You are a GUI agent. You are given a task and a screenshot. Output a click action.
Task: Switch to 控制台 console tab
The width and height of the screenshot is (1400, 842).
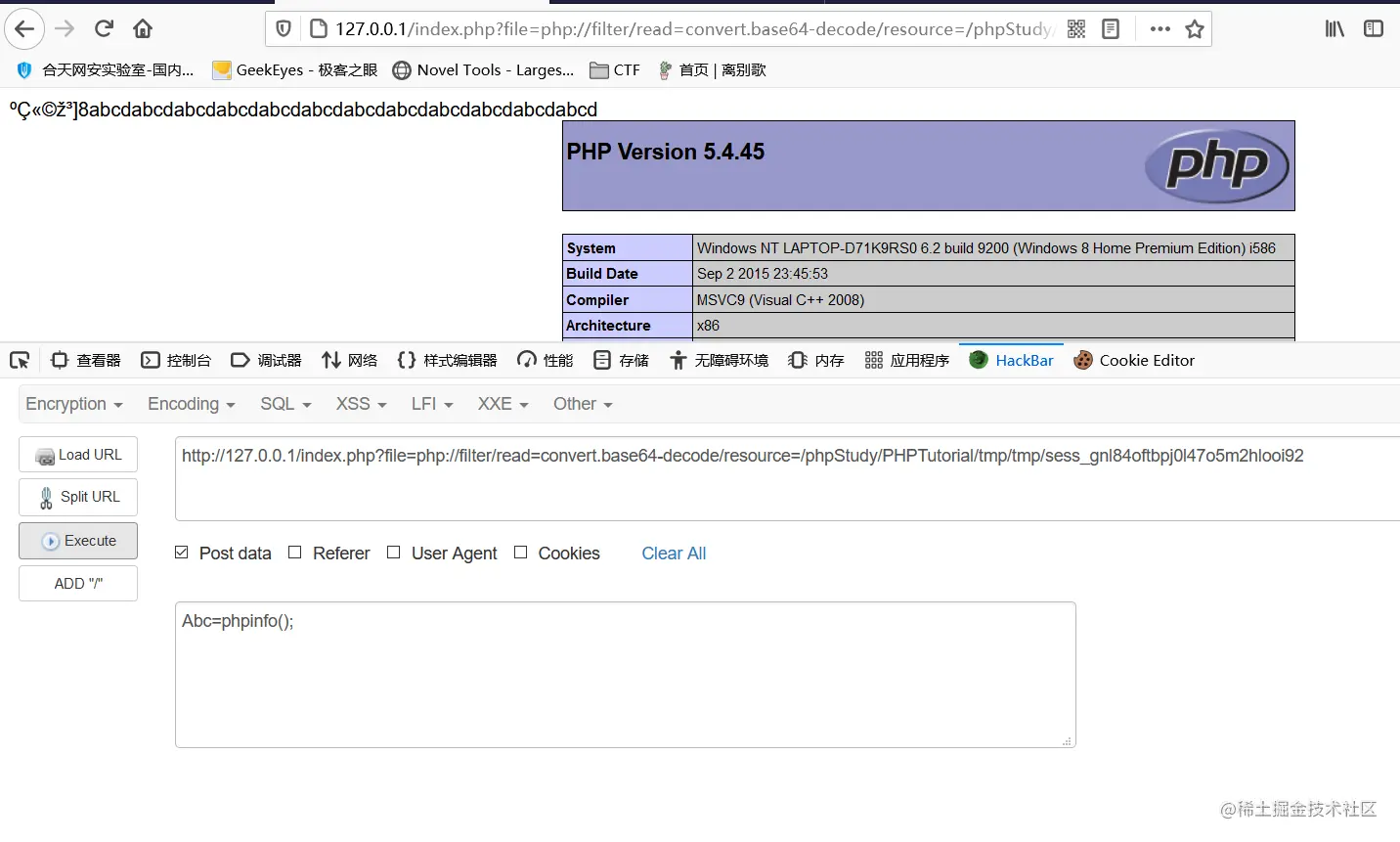pyautogui.click(x=176, y=360)
